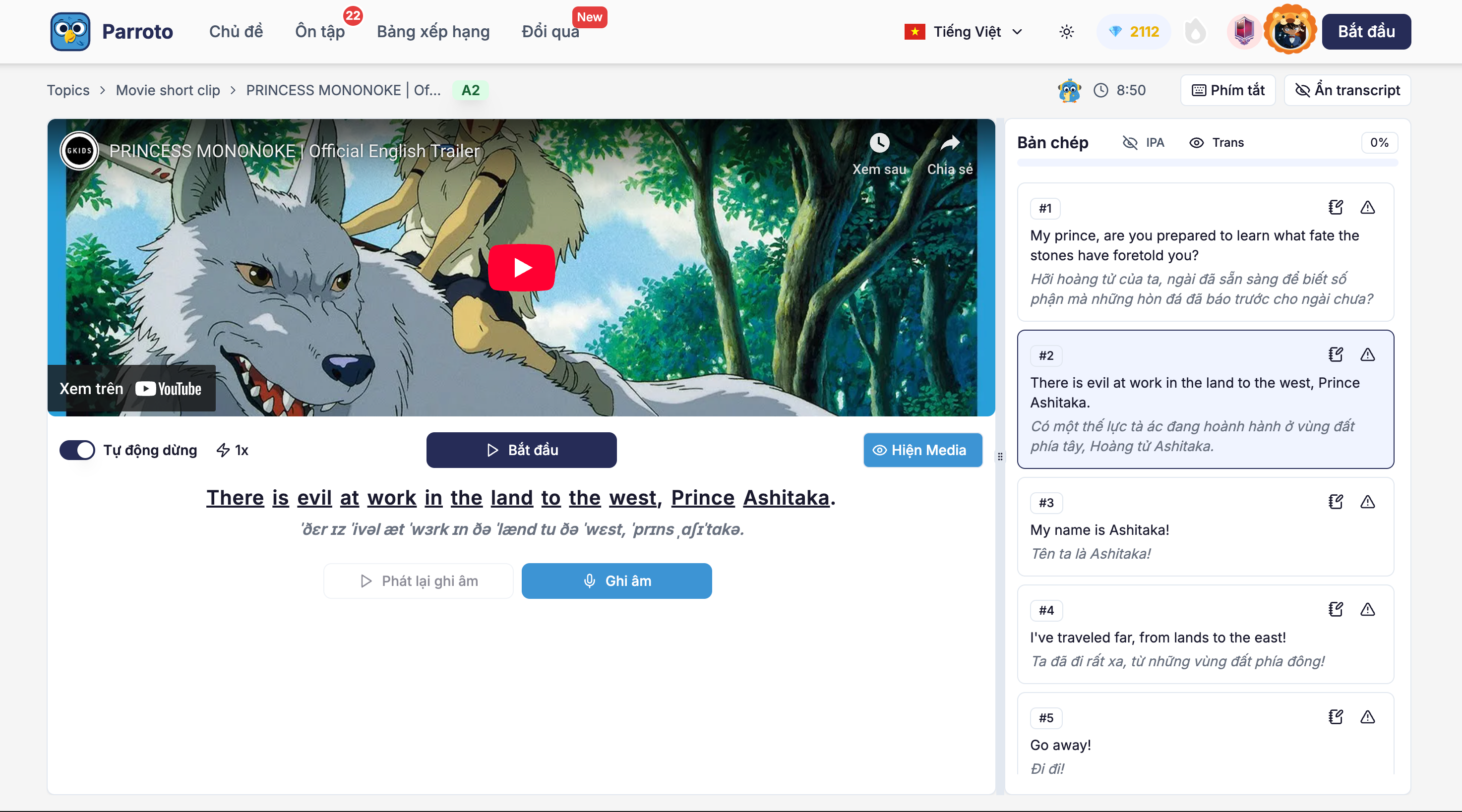Click video title PRINCESS MONONOKE Official English Trailer
The image size is (1462, 812).
click(x=294, y=151)
